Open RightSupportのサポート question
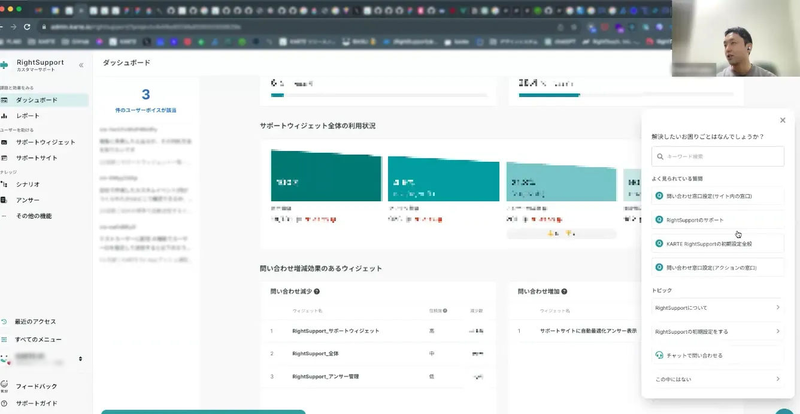Screen dimensions: 800x414 click(717, 220)
